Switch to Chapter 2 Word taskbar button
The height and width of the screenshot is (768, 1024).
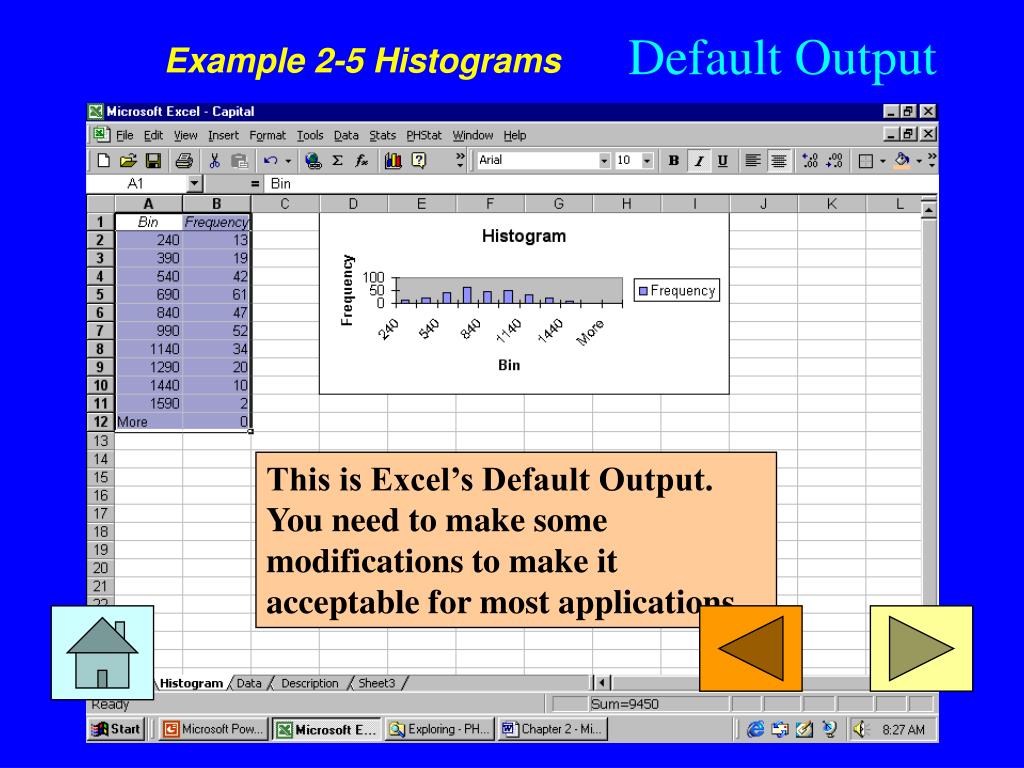coord(552,729)
